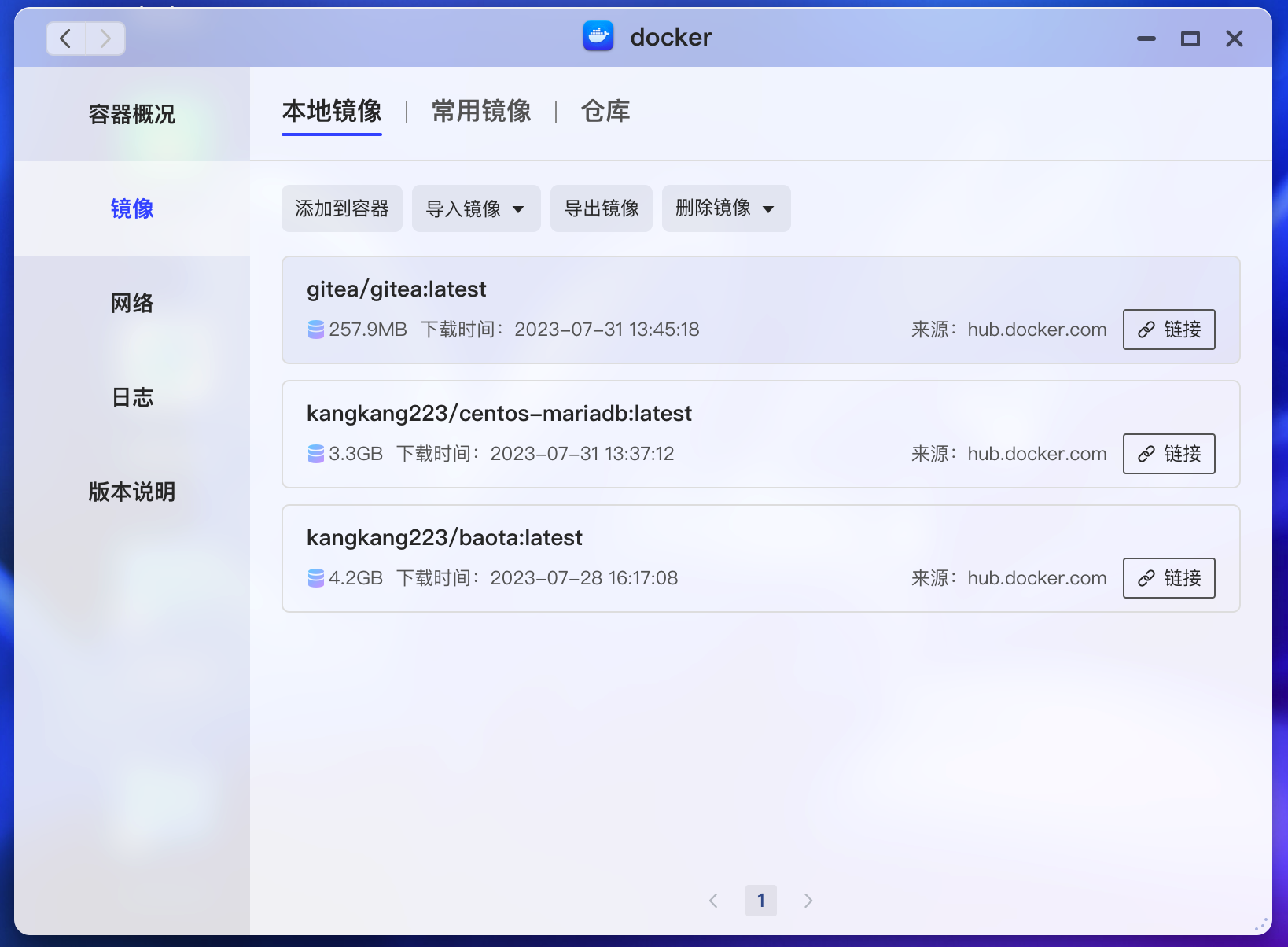
Task: Go to next page of image list
Action: (x=808, y=901)
